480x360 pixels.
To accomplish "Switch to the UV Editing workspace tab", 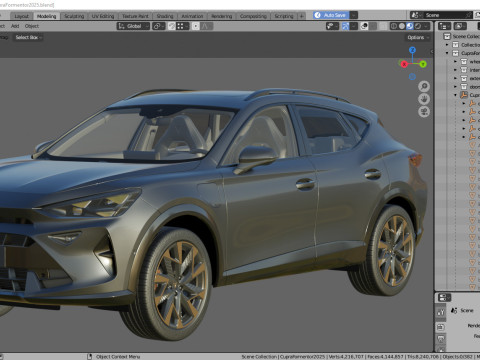I will click(103, 16).
